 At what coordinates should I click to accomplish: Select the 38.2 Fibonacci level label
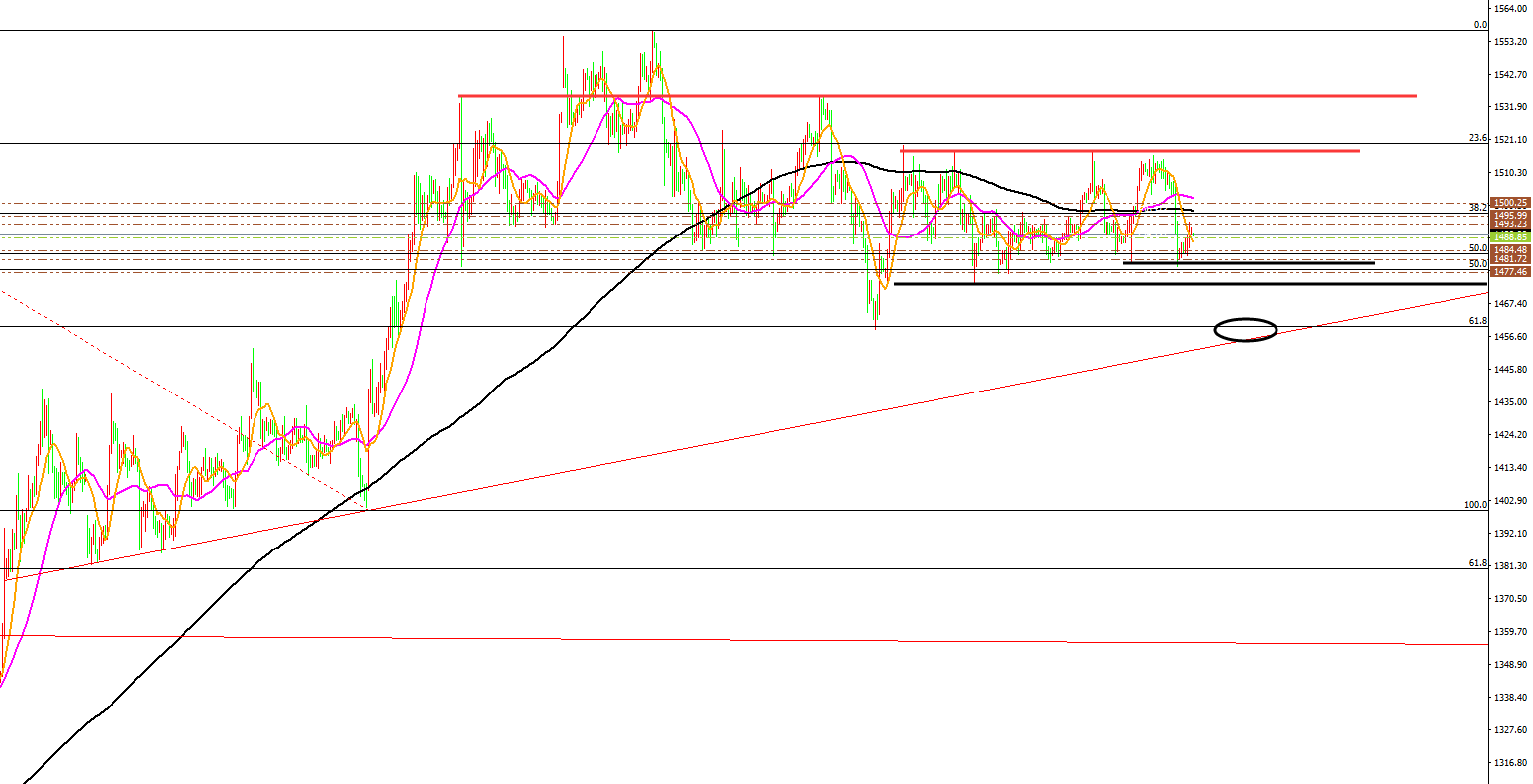click(x=1477, y=207)
